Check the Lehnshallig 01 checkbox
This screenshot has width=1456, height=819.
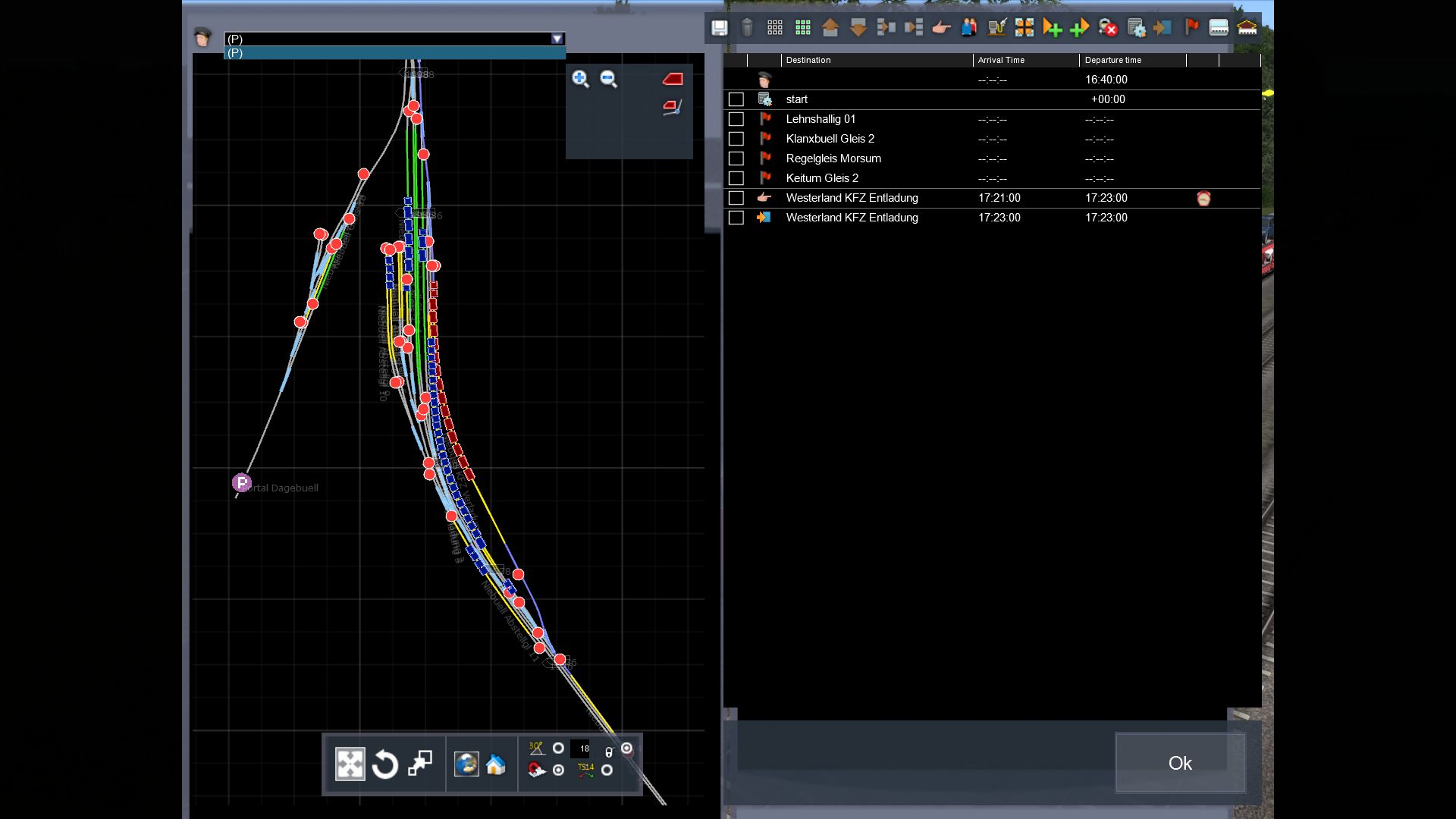(736, 119)
